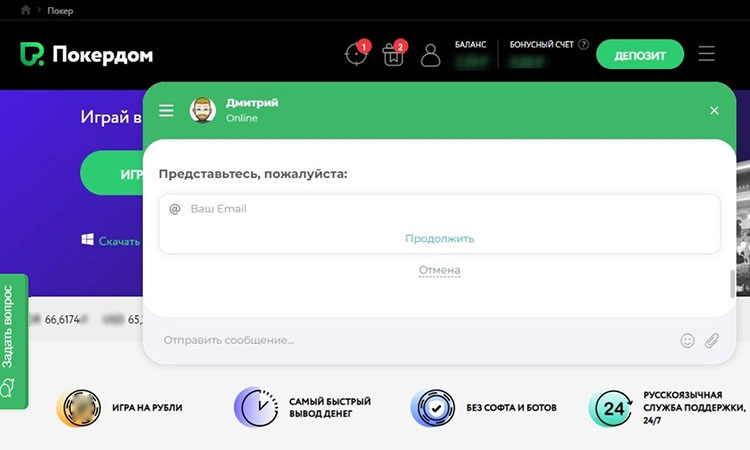Click the Скачать download link
The width and height of the screenshot is (750, 450).
[119, 241]
